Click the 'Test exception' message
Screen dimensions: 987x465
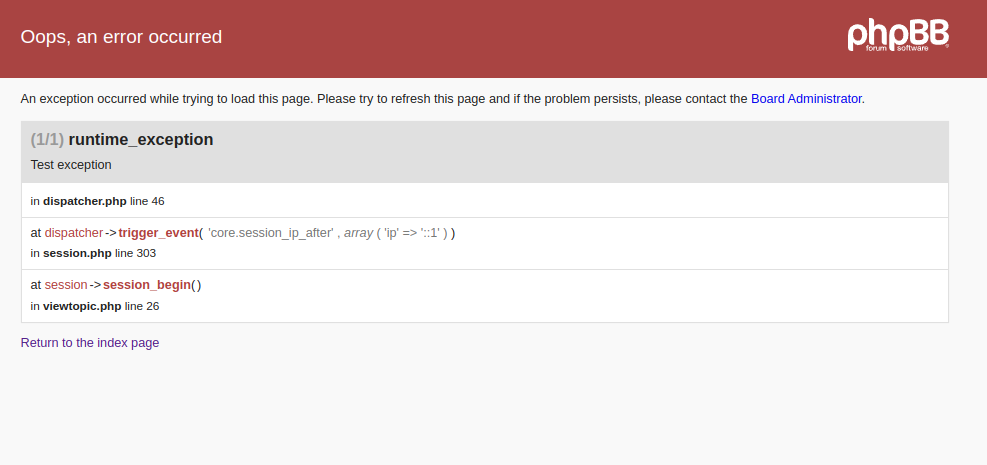(x=71, y=165)
